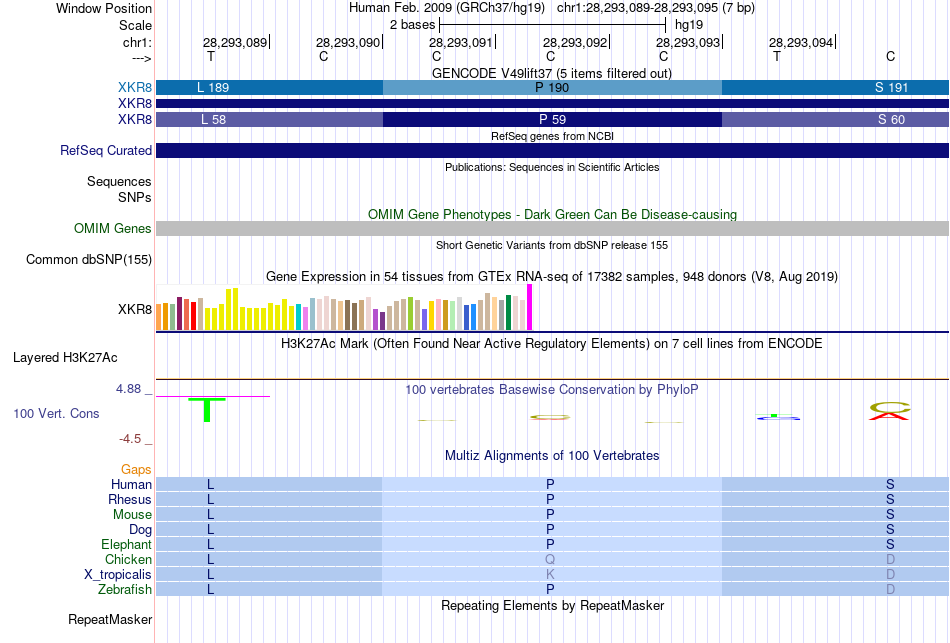The height and width of the screenshot is (643, 950).
Task: Select the Chicken species label
Action: 128,559
